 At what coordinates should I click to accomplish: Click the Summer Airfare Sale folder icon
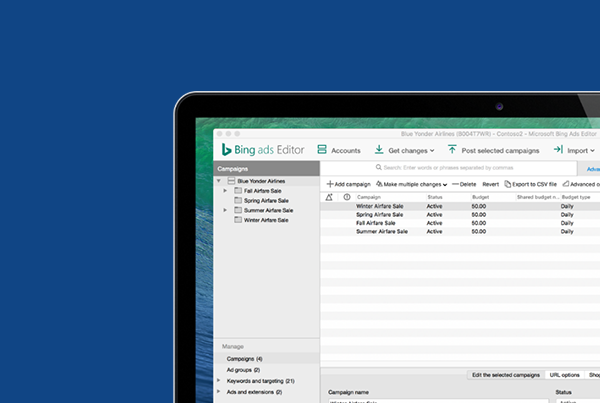[x=238, y=210]
